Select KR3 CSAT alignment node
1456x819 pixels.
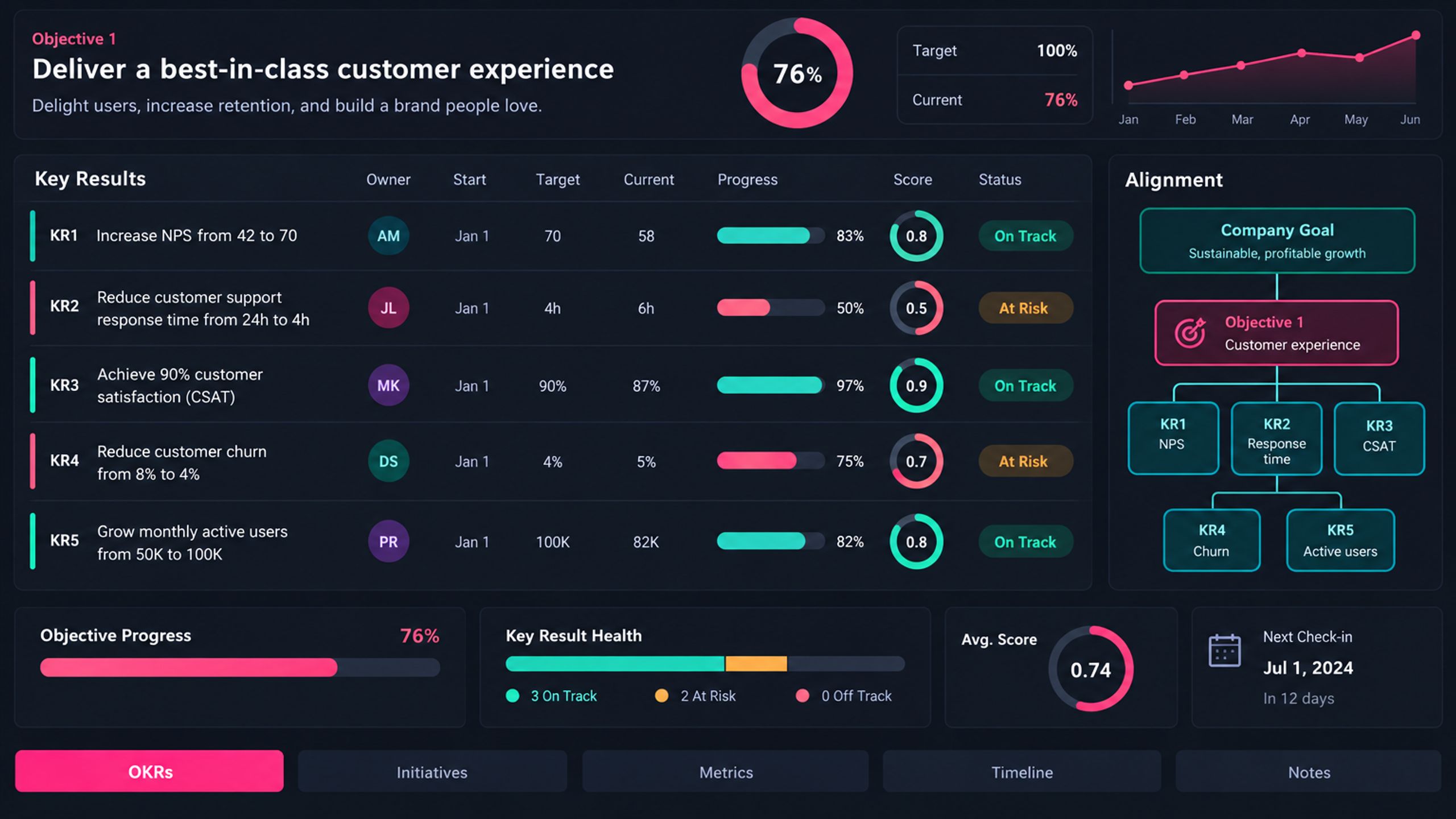pos(1379,438)
